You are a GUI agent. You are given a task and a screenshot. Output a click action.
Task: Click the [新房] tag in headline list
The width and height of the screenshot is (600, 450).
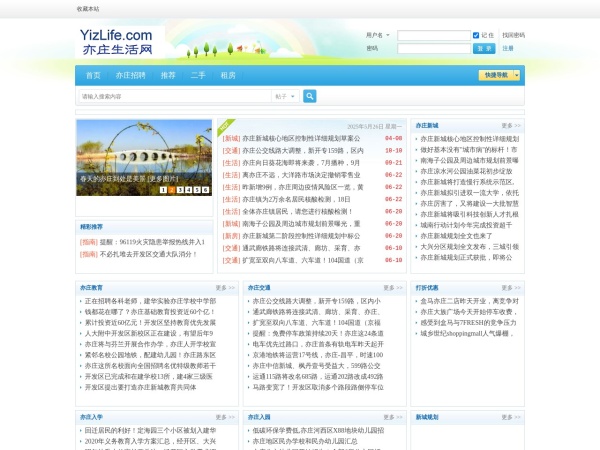[232, 236]
